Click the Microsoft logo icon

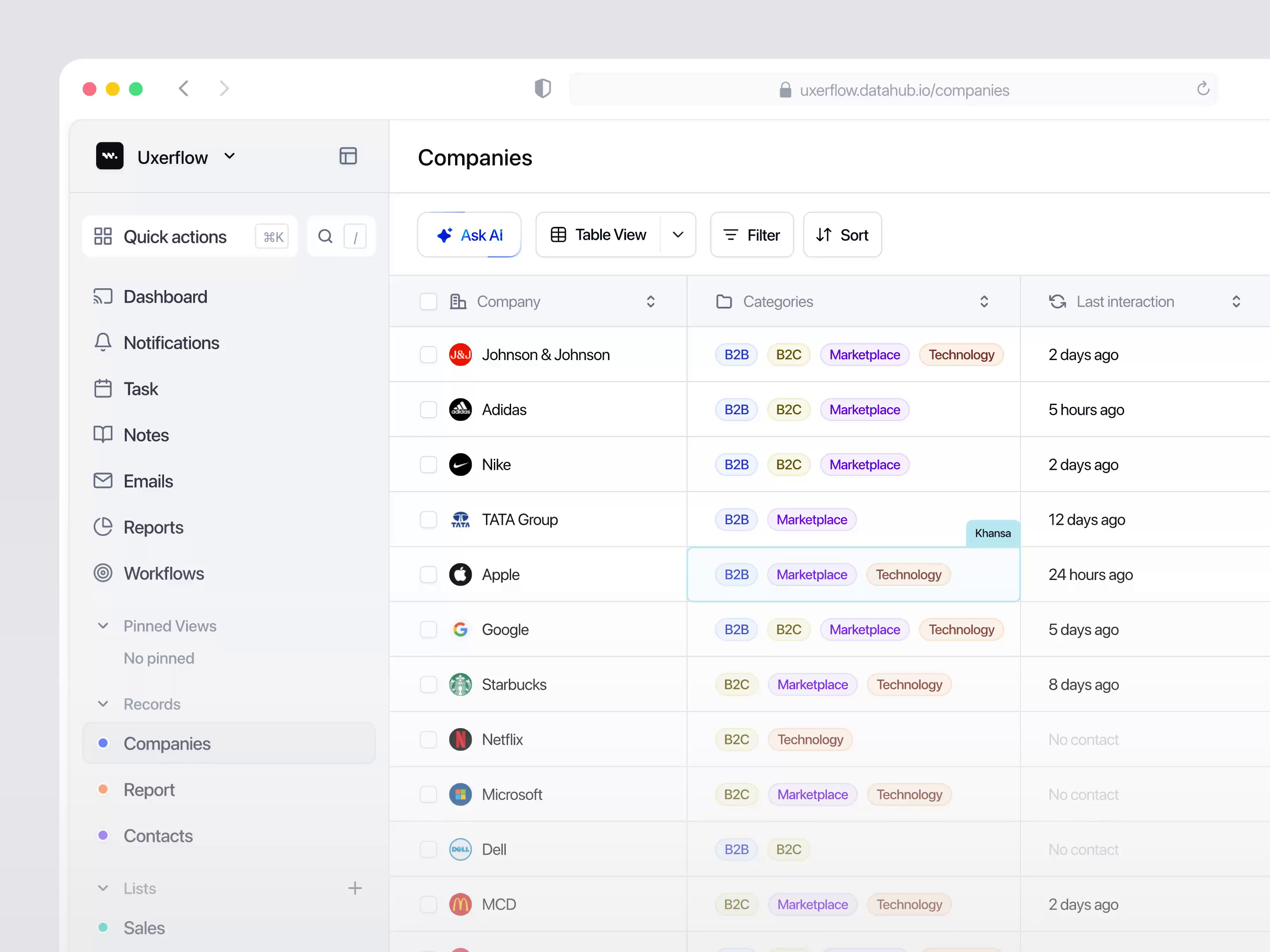tap(460, 795)
